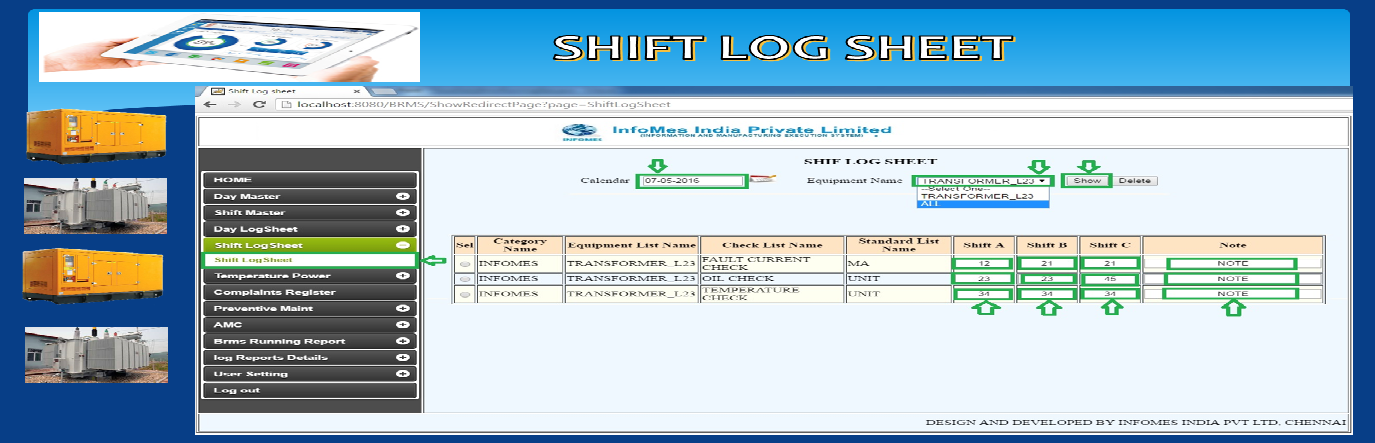
Task: Click Shift B field in OIL CHECK row
Action: click(x=1047, y=278)
